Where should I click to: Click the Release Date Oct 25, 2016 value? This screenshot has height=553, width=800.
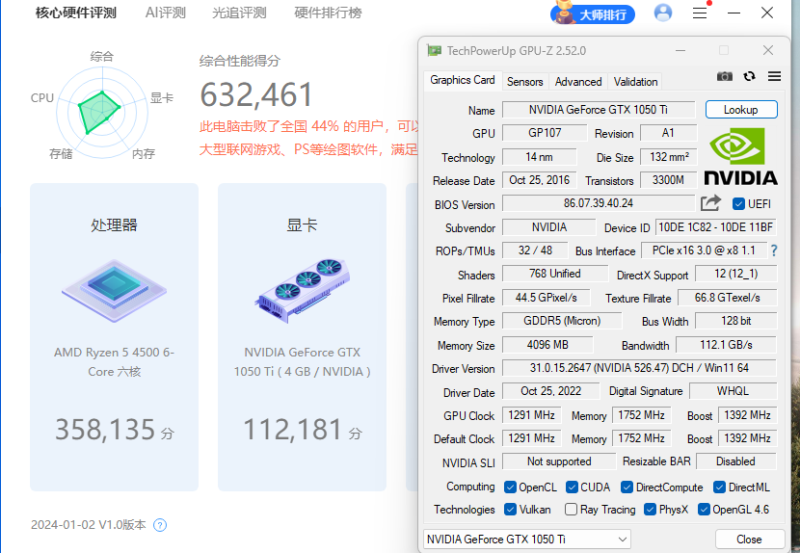pos(539,180)
